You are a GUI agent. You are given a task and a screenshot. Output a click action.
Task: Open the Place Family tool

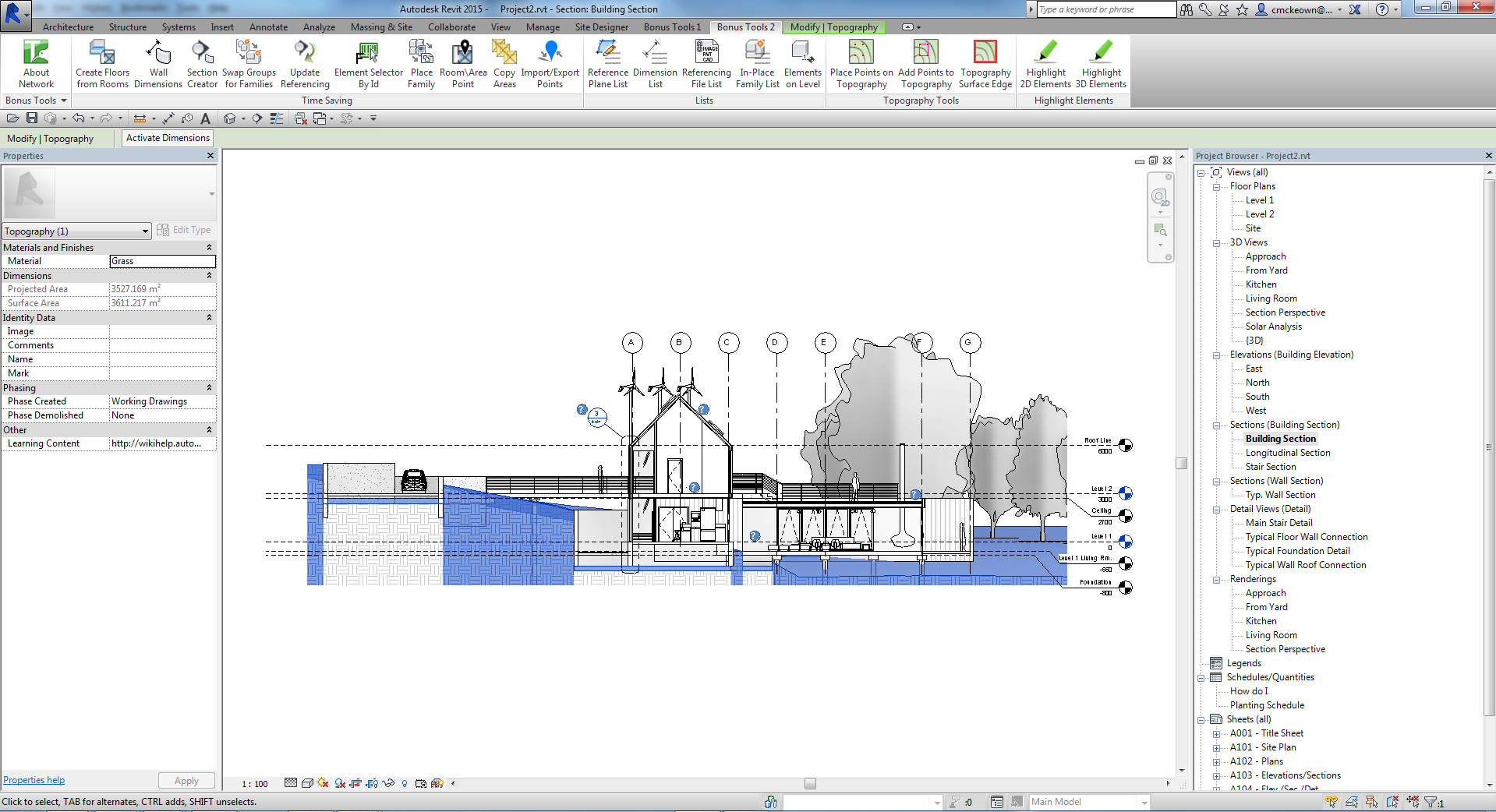(421, 62)
